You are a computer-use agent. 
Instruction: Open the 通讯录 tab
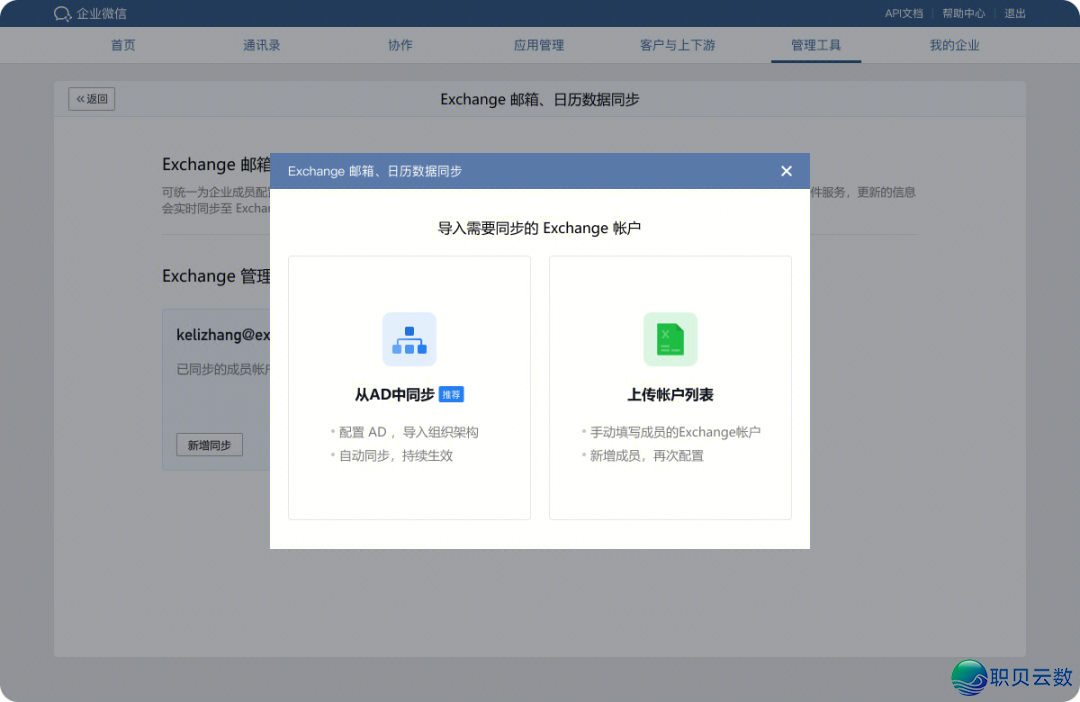(x=261, y=44)
